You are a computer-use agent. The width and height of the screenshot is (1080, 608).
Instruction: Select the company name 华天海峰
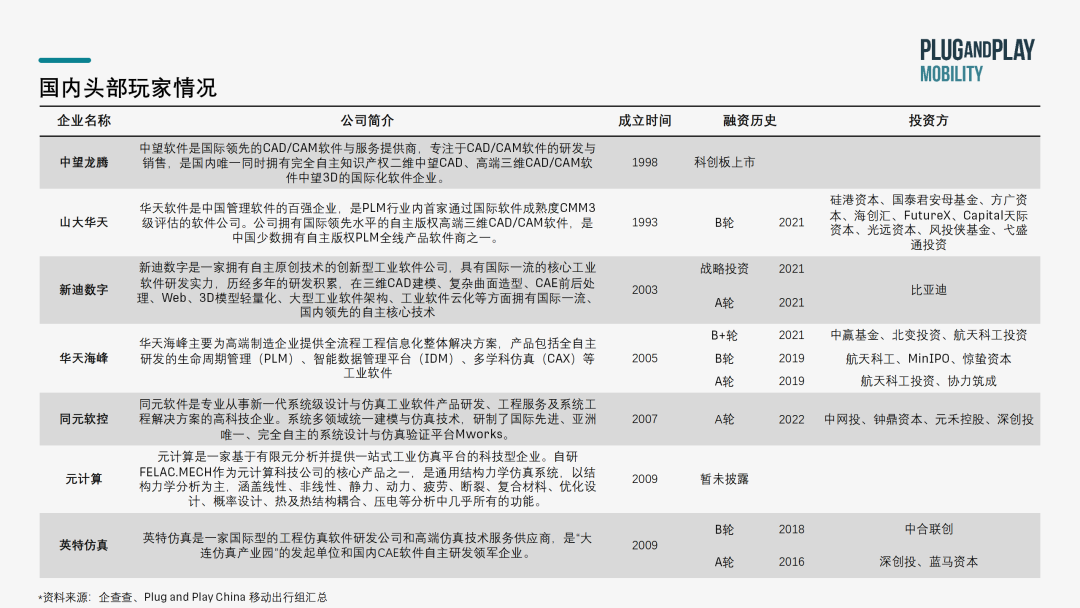83,358
